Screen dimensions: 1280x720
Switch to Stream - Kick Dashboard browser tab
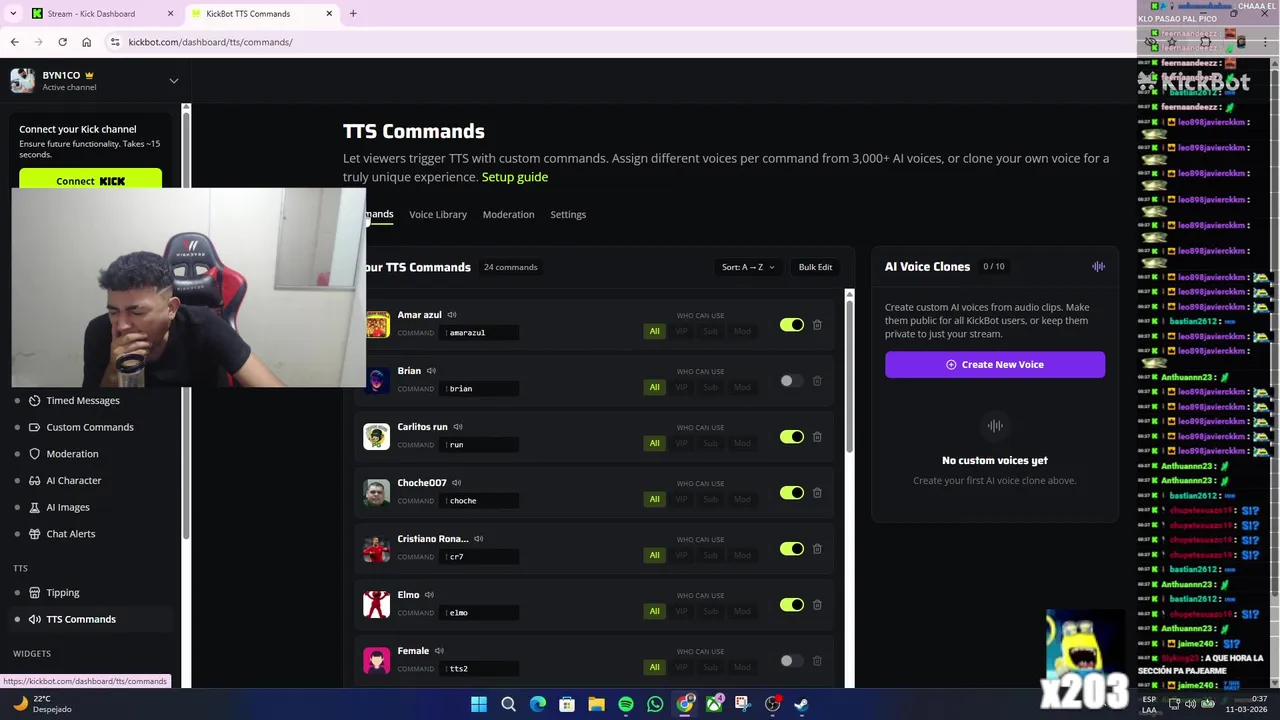(x=100, y=13)
